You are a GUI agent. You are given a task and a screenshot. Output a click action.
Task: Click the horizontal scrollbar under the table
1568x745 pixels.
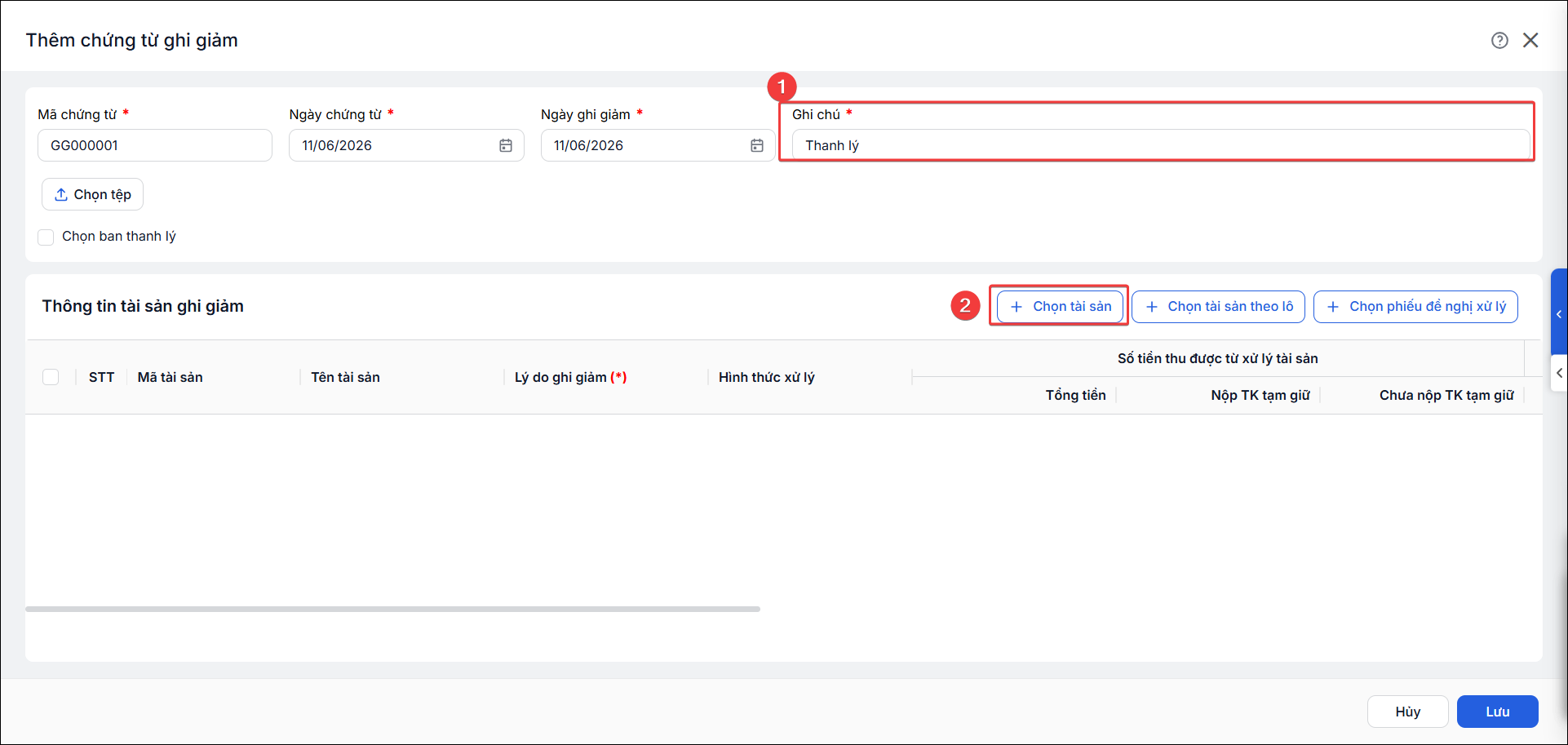392,609
